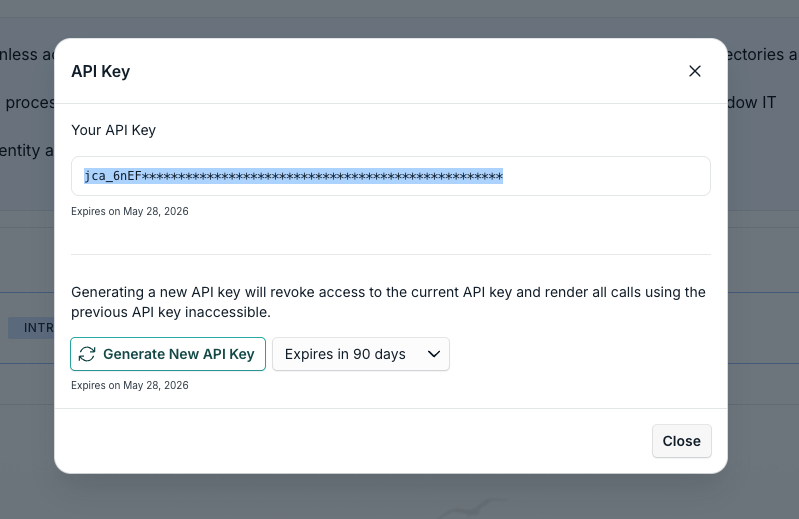
Task: Click empty right side of API key field
Action: point(610,176)
